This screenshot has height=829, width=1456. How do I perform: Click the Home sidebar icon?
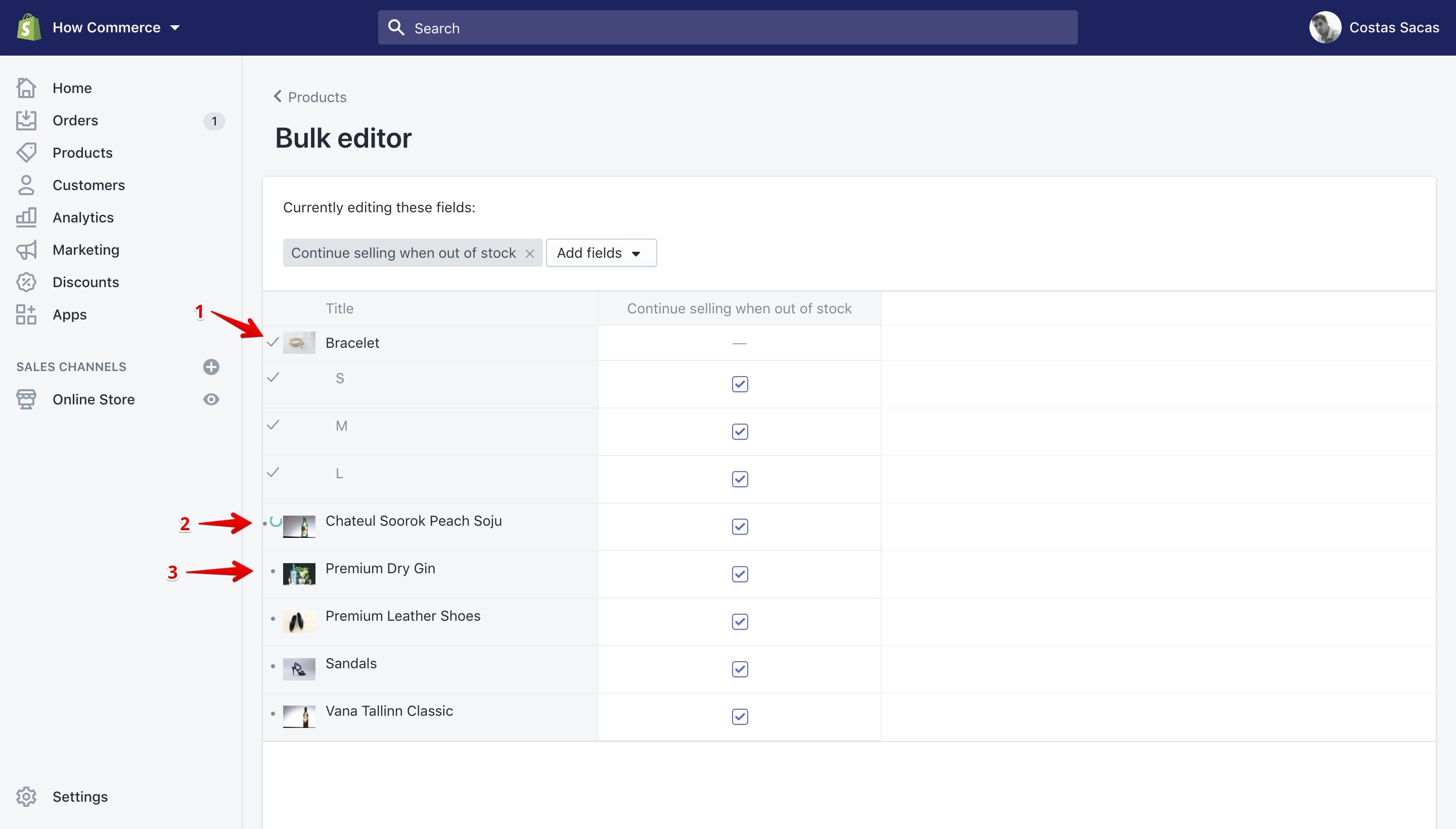(x=26, y=87)
